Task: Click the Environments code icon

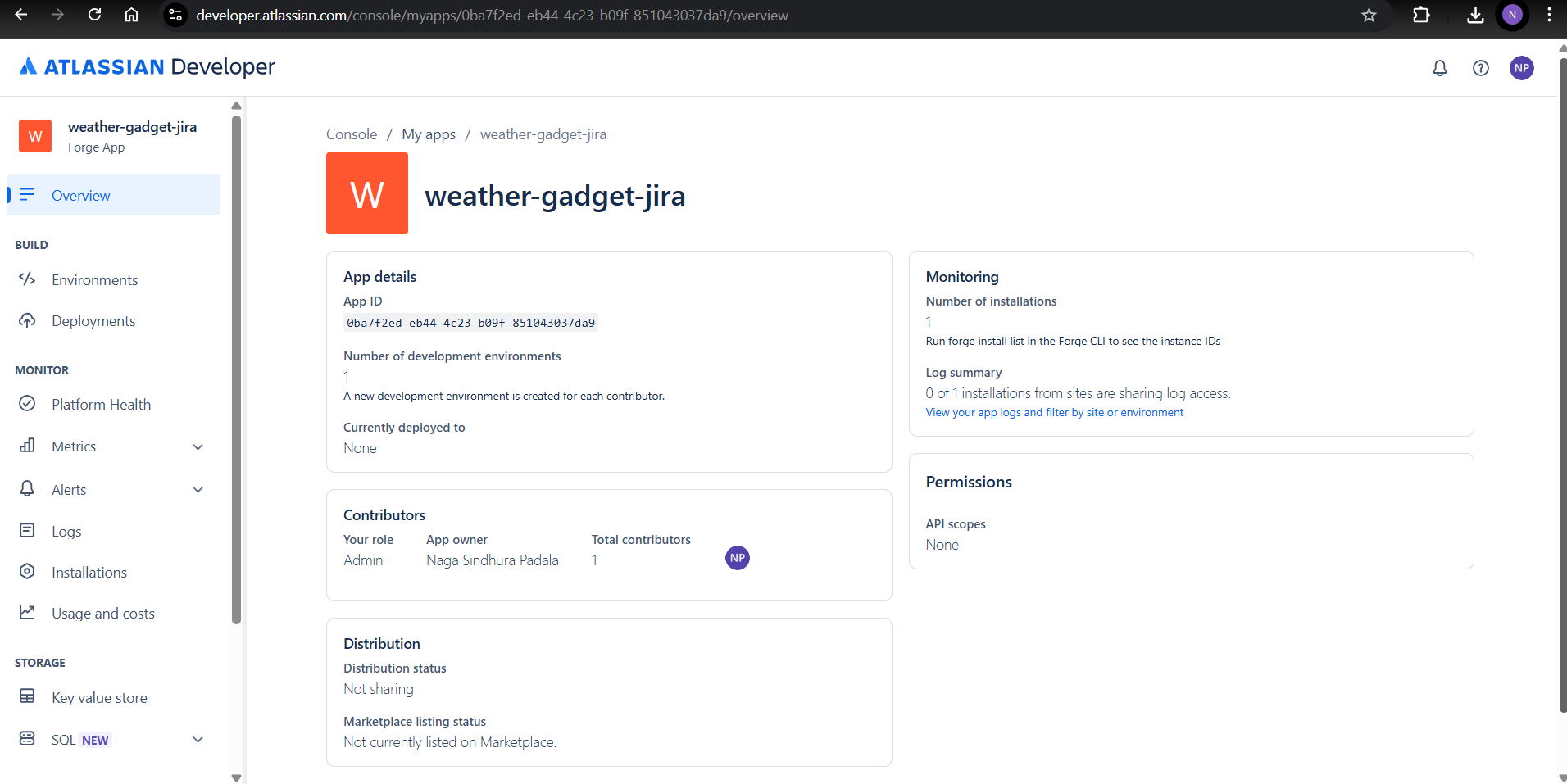Action: 27,279
